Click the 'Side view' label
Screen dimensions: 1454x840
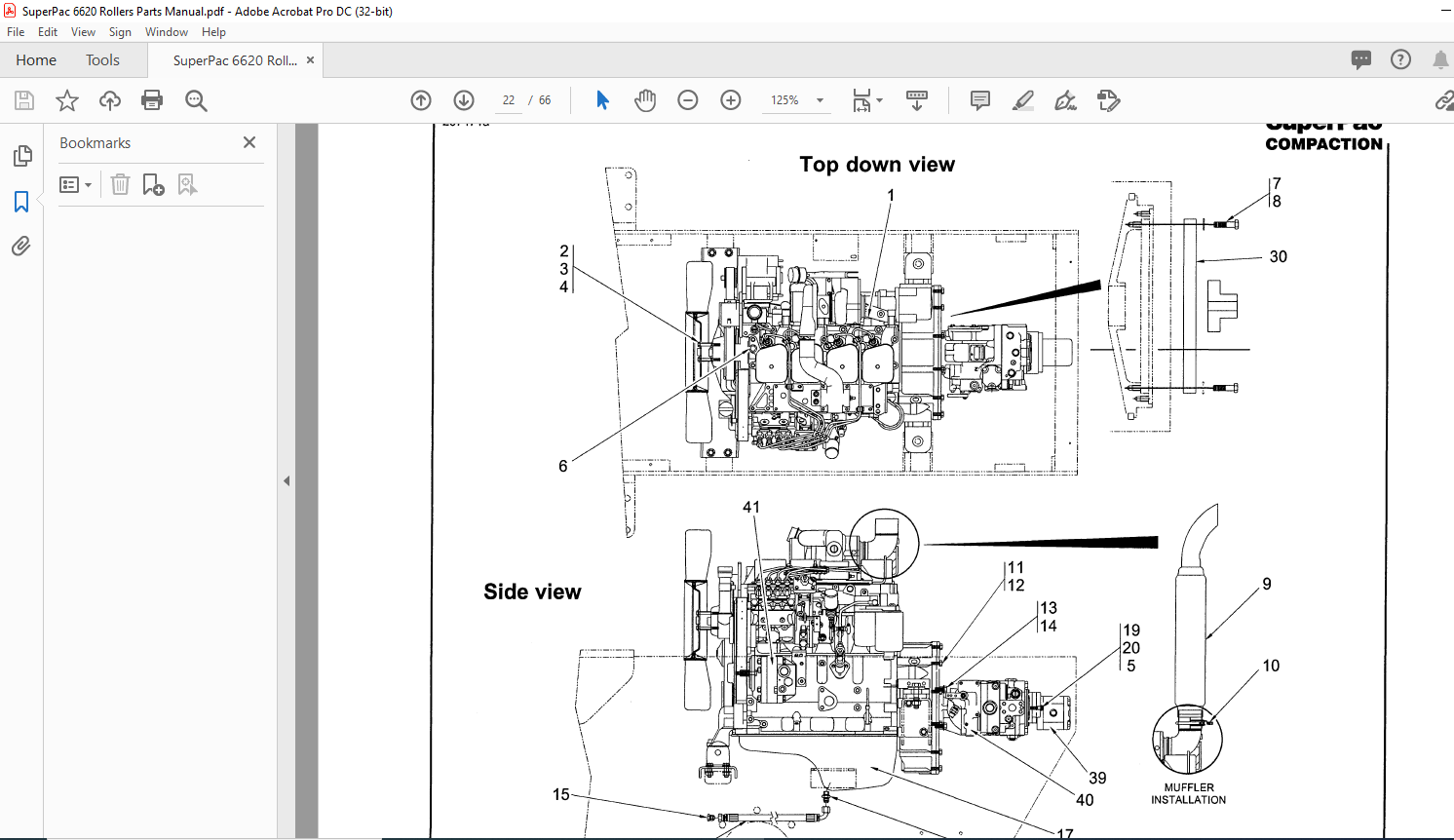pos(532,592)
